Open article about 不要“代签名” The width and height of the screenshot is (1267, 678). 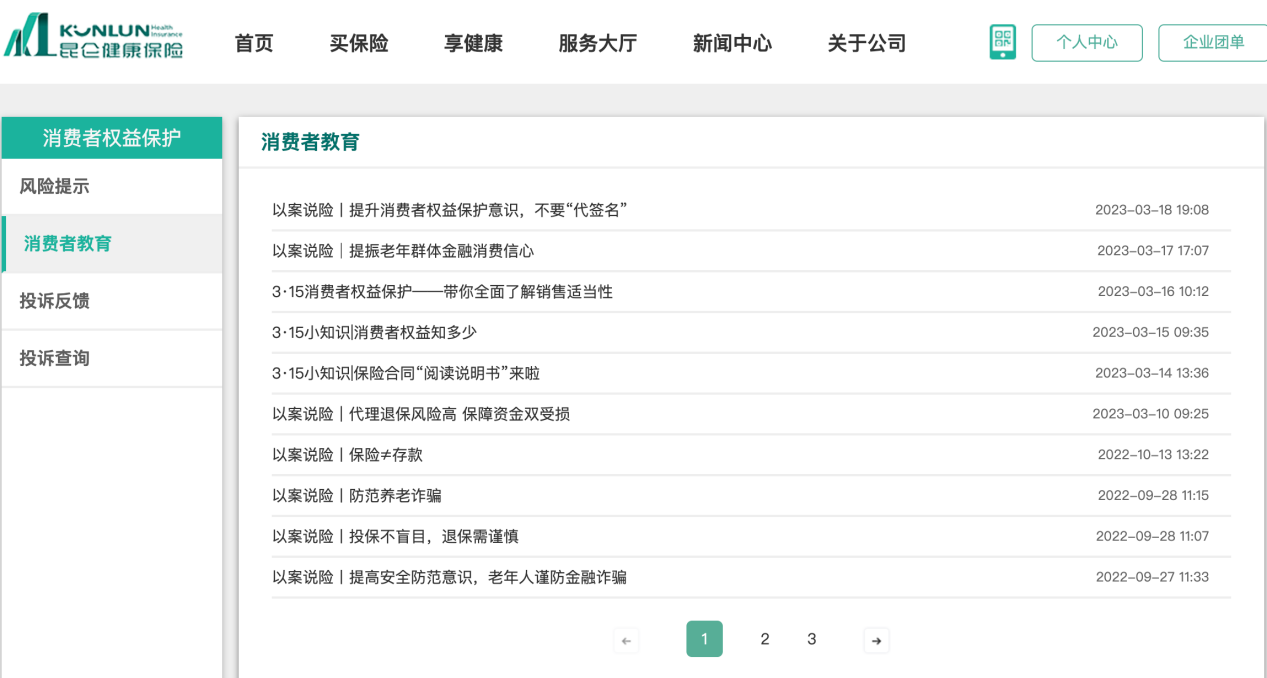450,210
